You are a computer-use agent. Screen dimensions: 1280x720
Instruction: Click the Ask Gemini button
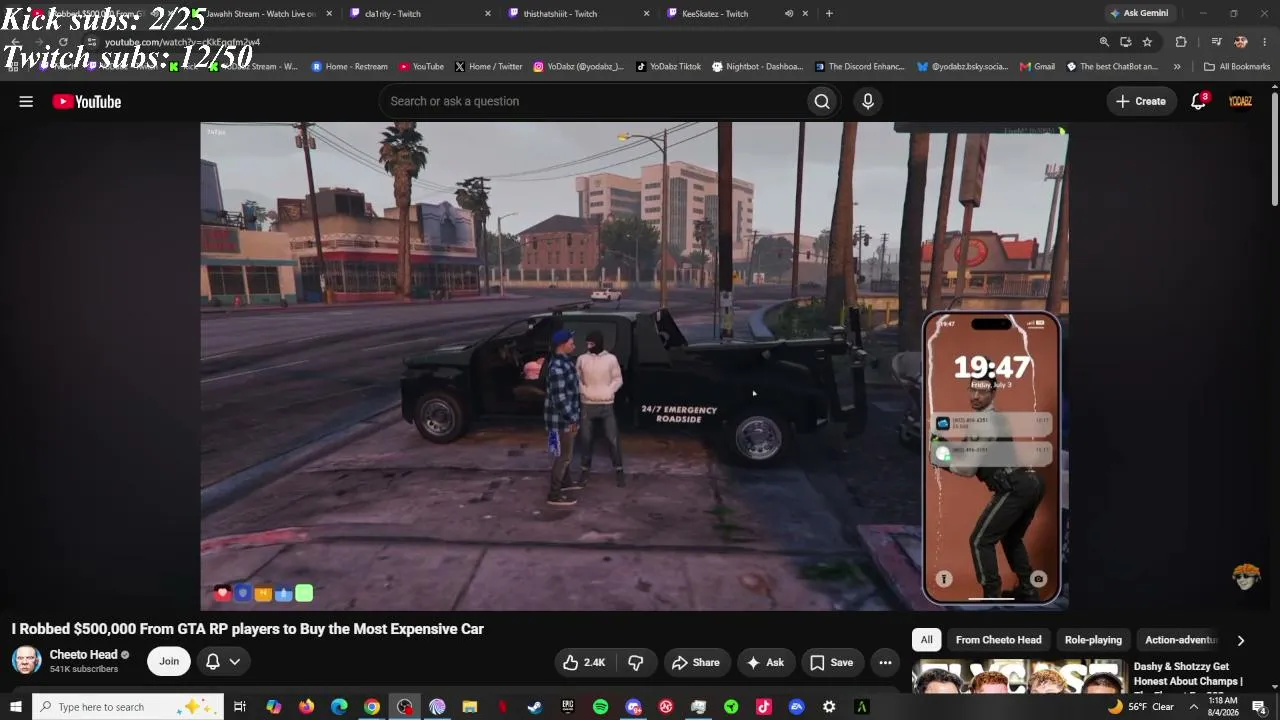tap(1139, 14)
